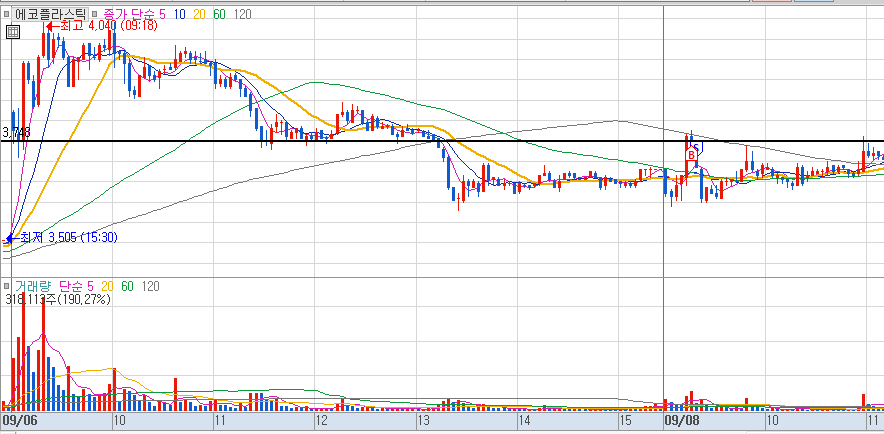Select the 3,748 horizontal price line label
Image resolution: width=884 pixels, height=434 pixels.
tap(16, 133)
